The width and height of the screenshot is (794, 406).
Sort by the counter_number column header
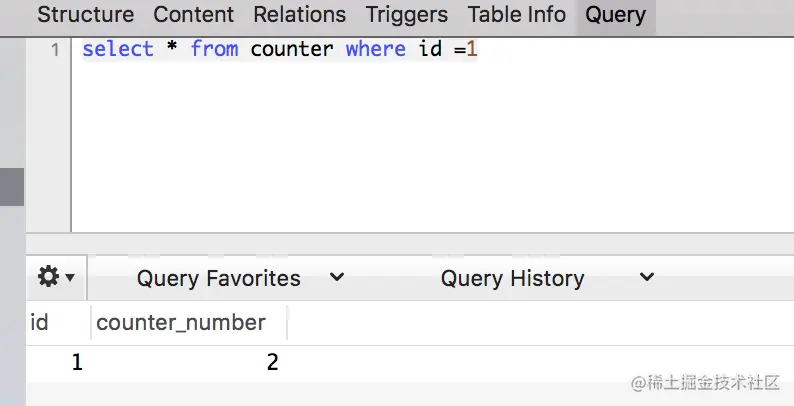[181, 322]
